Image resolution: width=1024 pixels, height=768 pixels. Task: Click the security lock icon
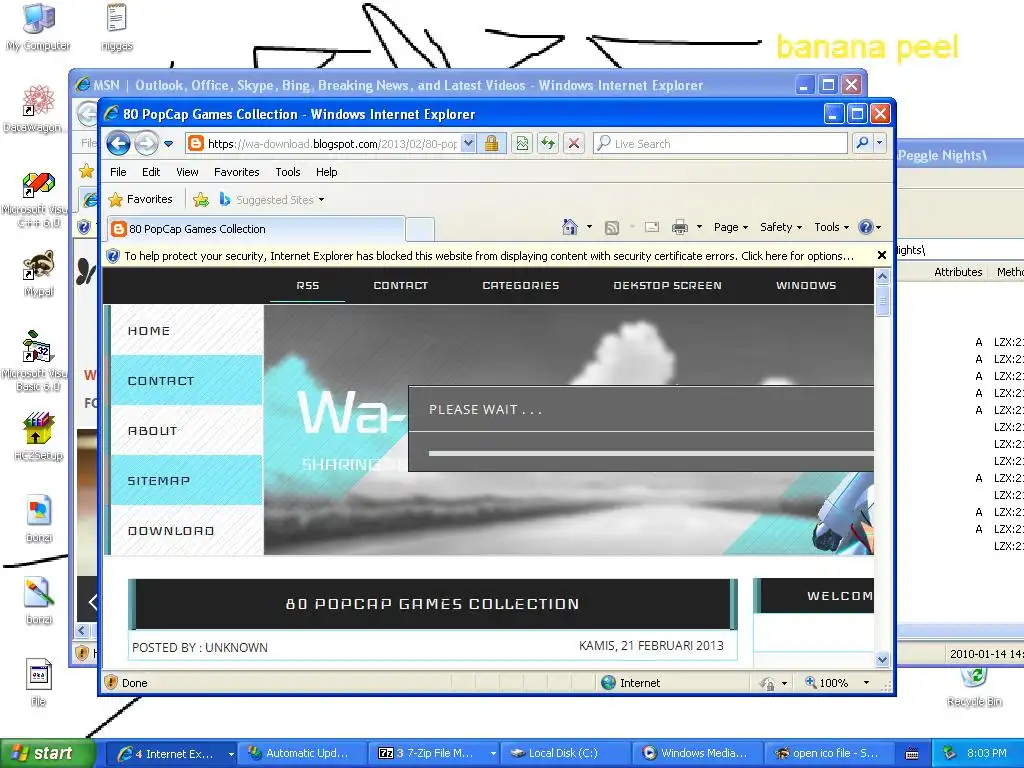492,144
